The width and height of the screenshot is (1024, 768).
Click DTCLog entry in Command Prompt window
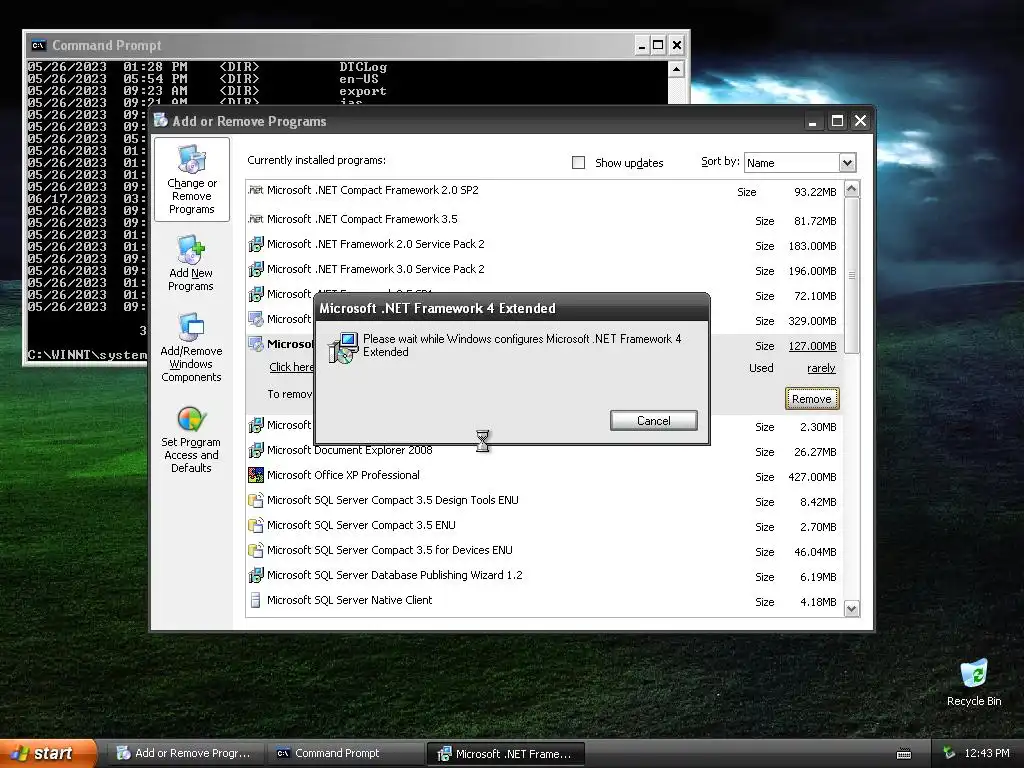click(363, 67)
